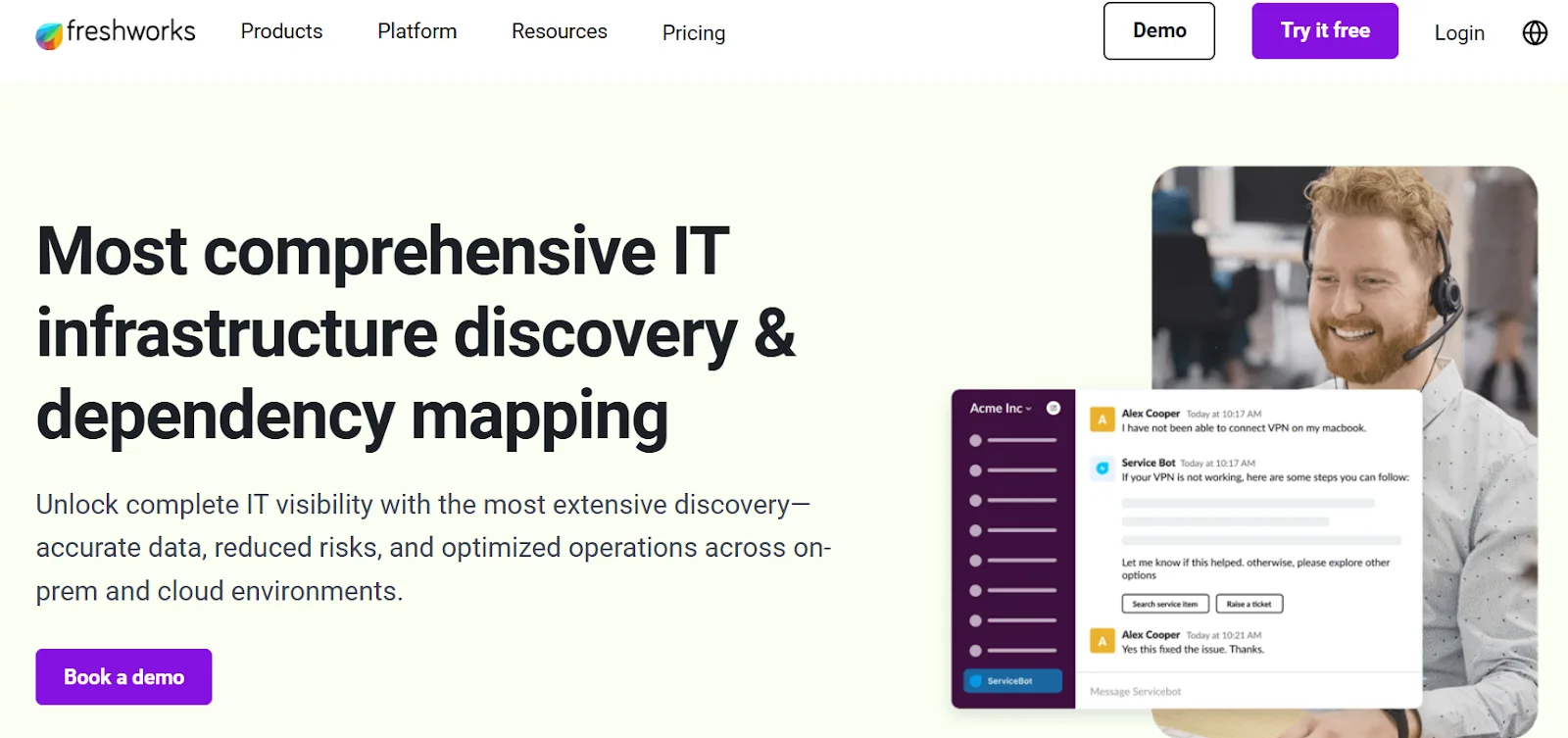Click the round icon beside Acme Inc

[x=1053, y=408]
